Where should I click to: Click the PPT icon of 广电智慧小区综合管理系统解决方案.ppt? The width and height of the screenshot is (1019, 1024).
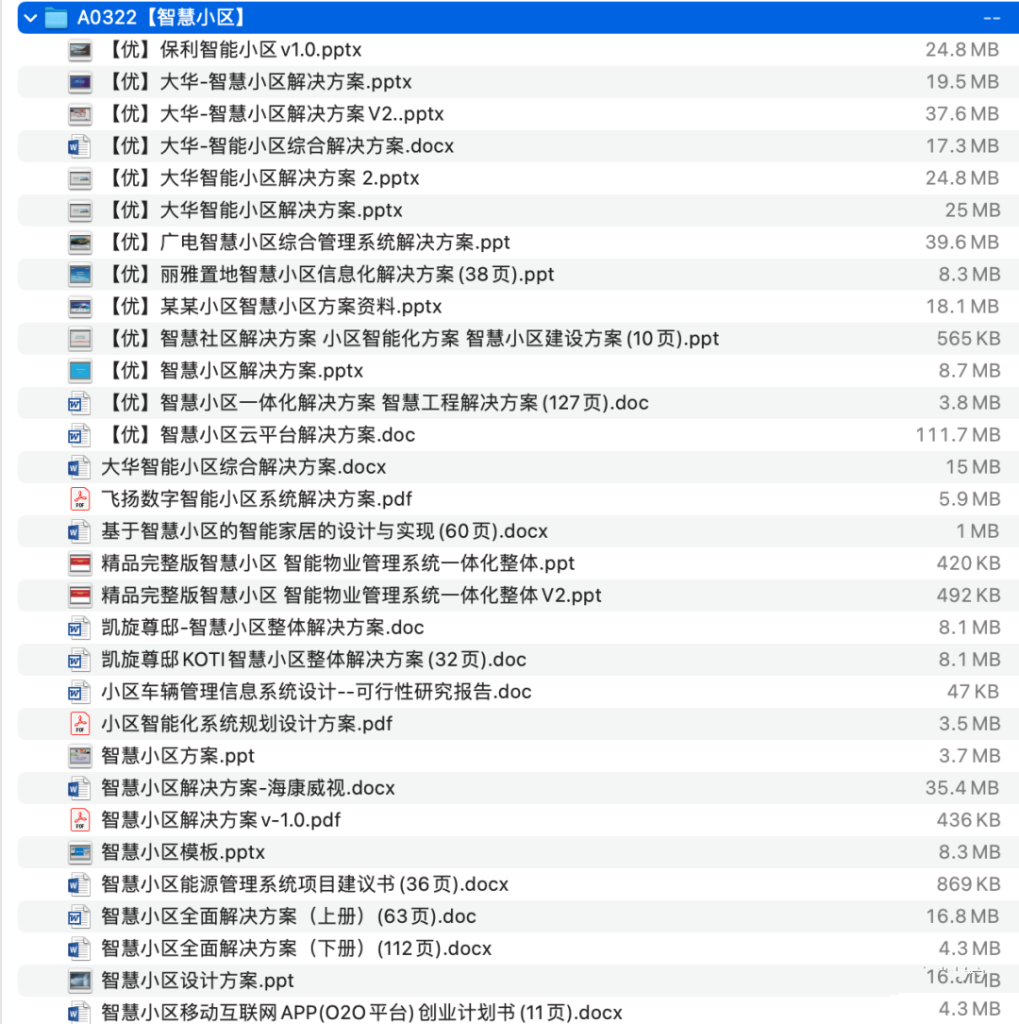79,242
